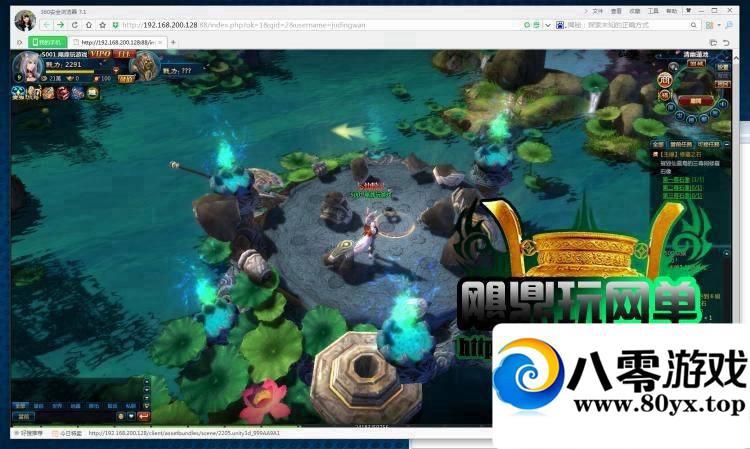Click the green shield security icon
The width and height of the screenshot is (750, 449).
coord(115,25)
